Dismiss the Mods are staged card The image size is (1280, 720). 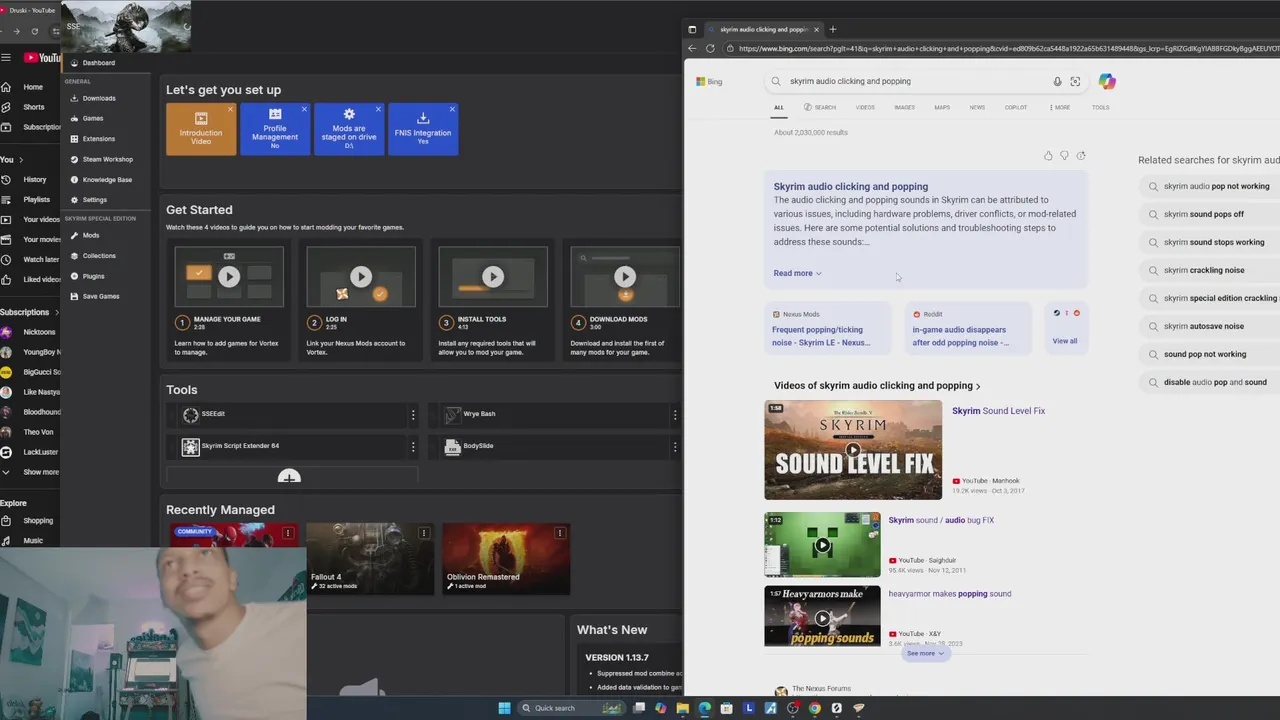point(378,109)
